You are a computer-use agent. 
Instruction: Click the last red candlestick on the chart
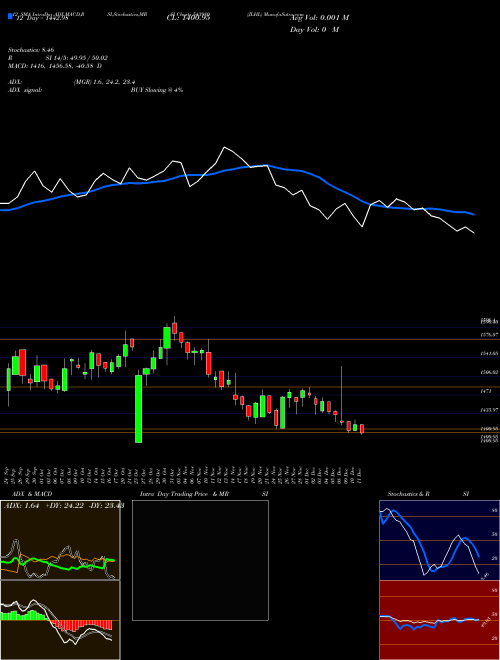(362, 429)
